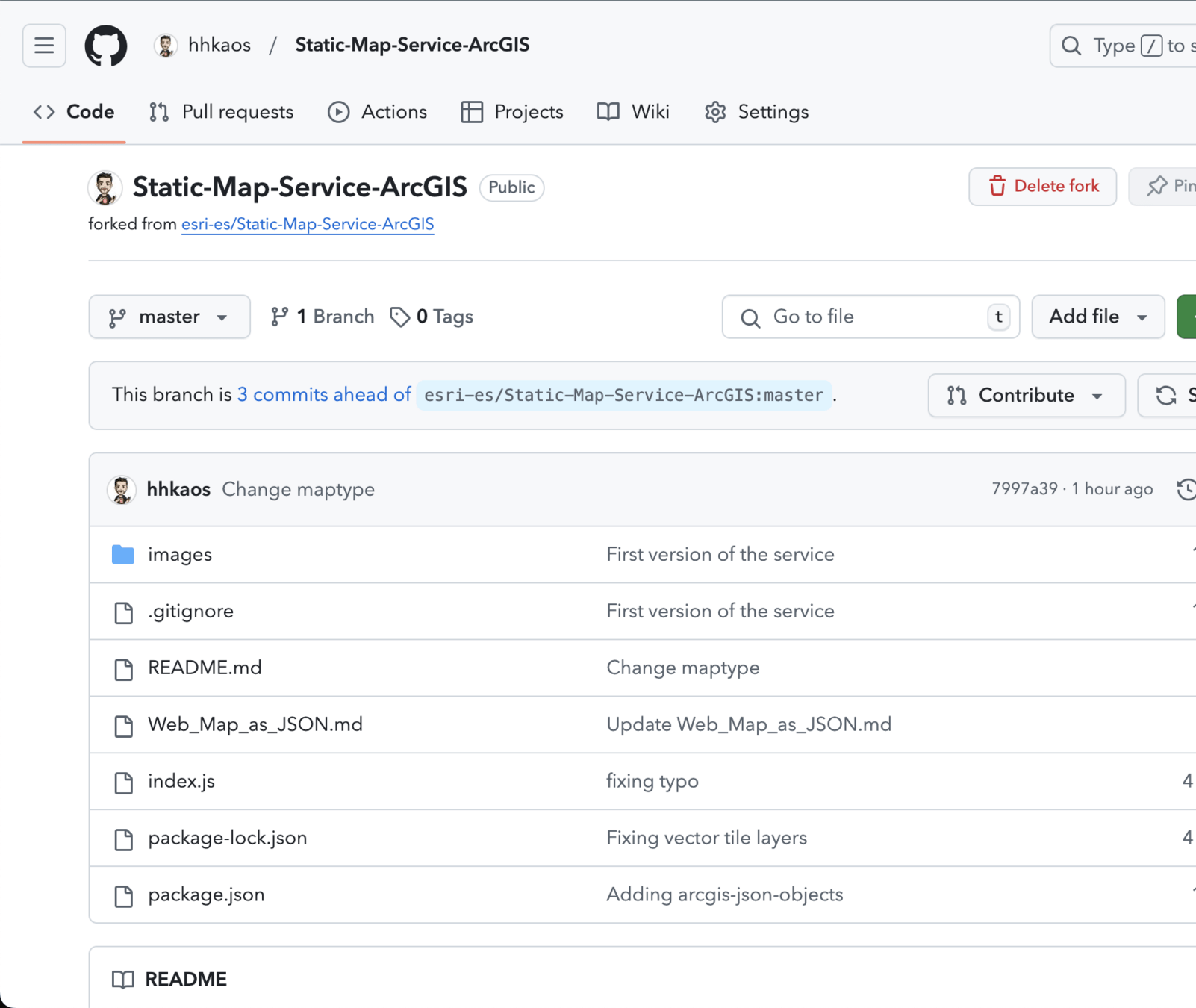Open the latest commit message Change maptype

click(299, 489)
